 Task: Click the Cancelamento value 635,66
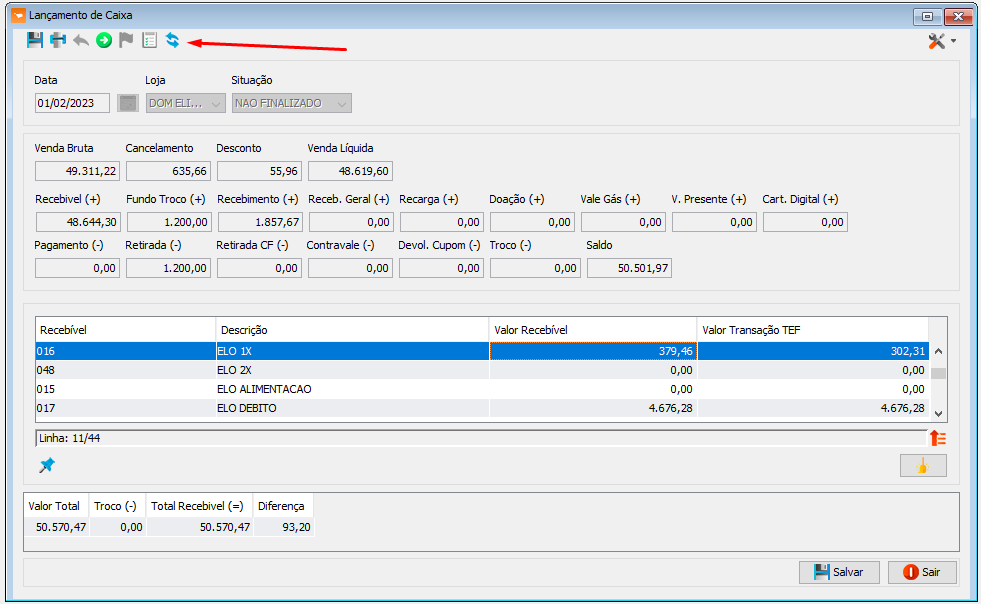pos(168,171)
